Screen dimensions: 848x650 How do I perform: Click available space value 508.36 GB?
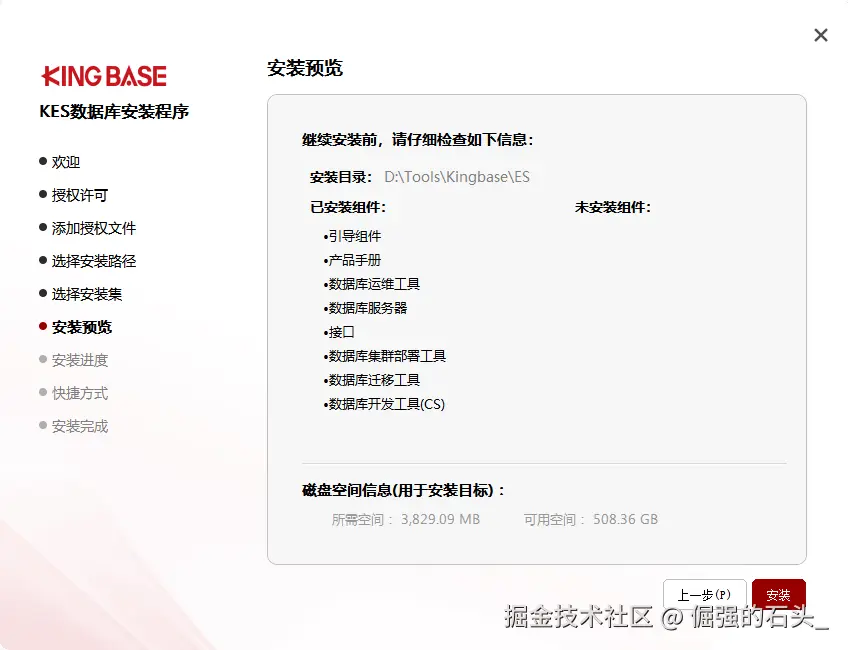pyautogui.click(x=625, y=519)
